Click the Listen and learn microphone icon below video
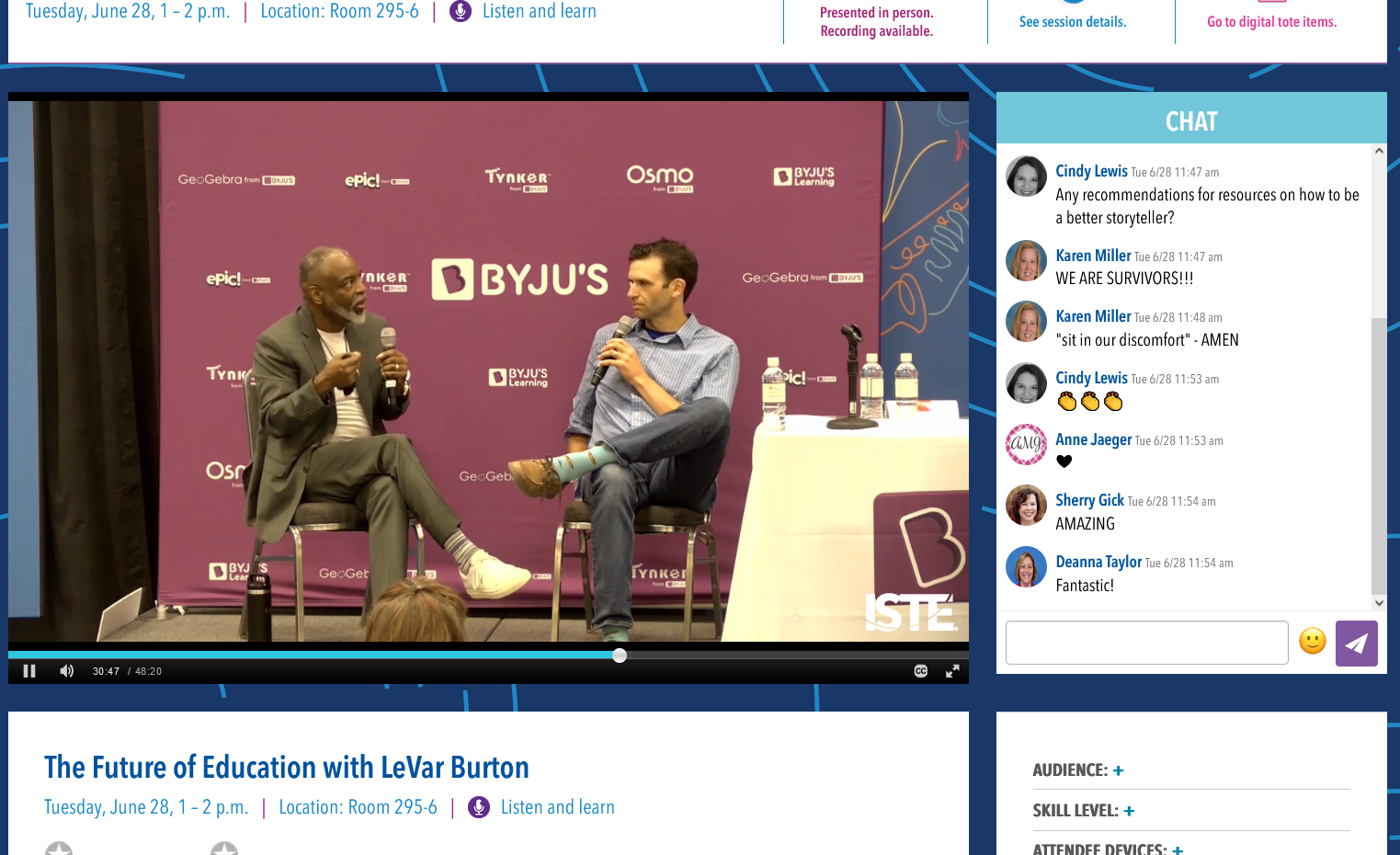Image resolution: width=1400 pixels, height=855 pixels. (479, 807)
